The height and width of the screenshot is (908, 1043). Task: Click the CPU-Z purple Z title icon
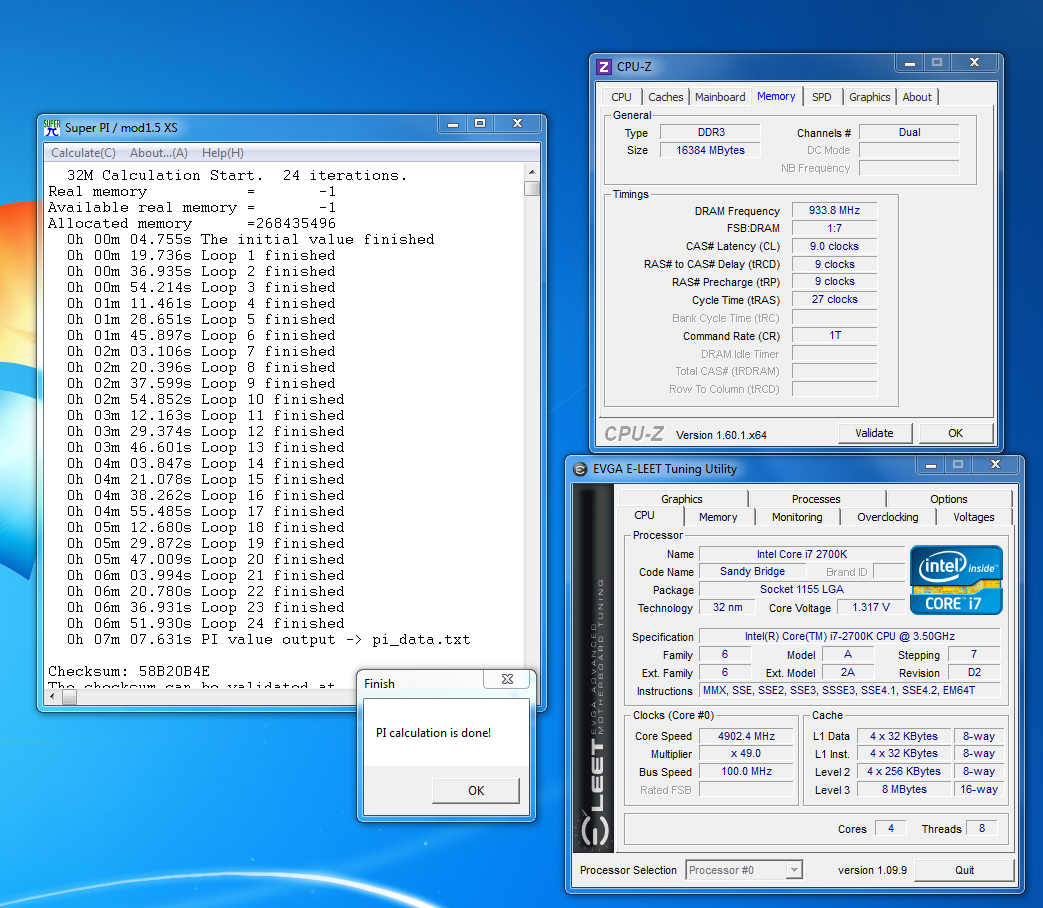[603, 67]
